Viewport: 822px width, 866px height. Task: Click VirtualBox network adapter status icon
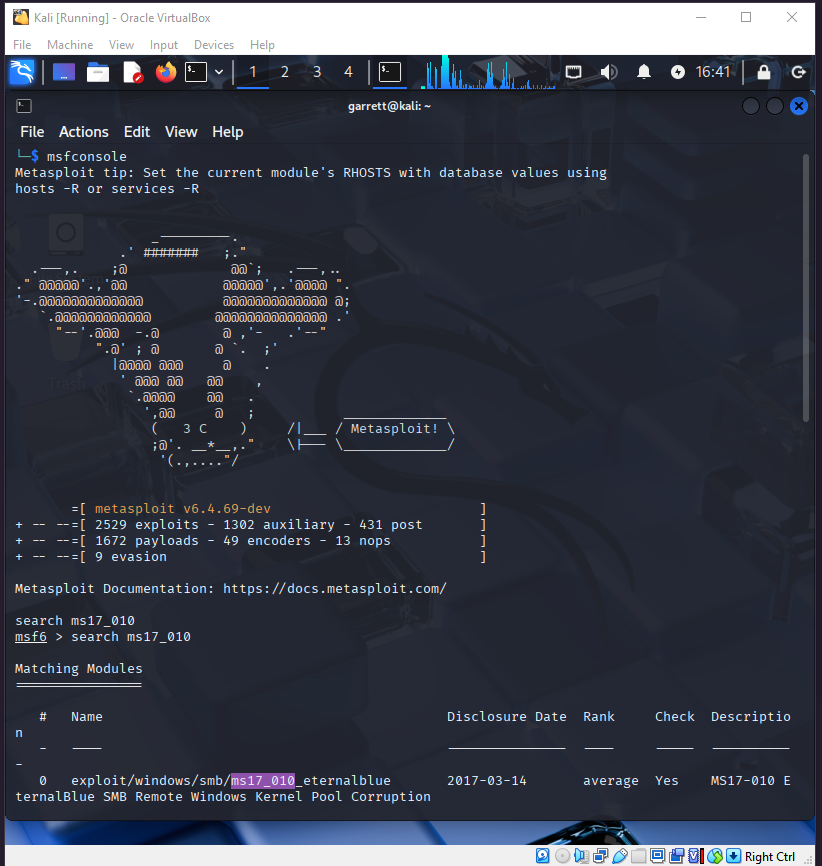tap(600, 856)
